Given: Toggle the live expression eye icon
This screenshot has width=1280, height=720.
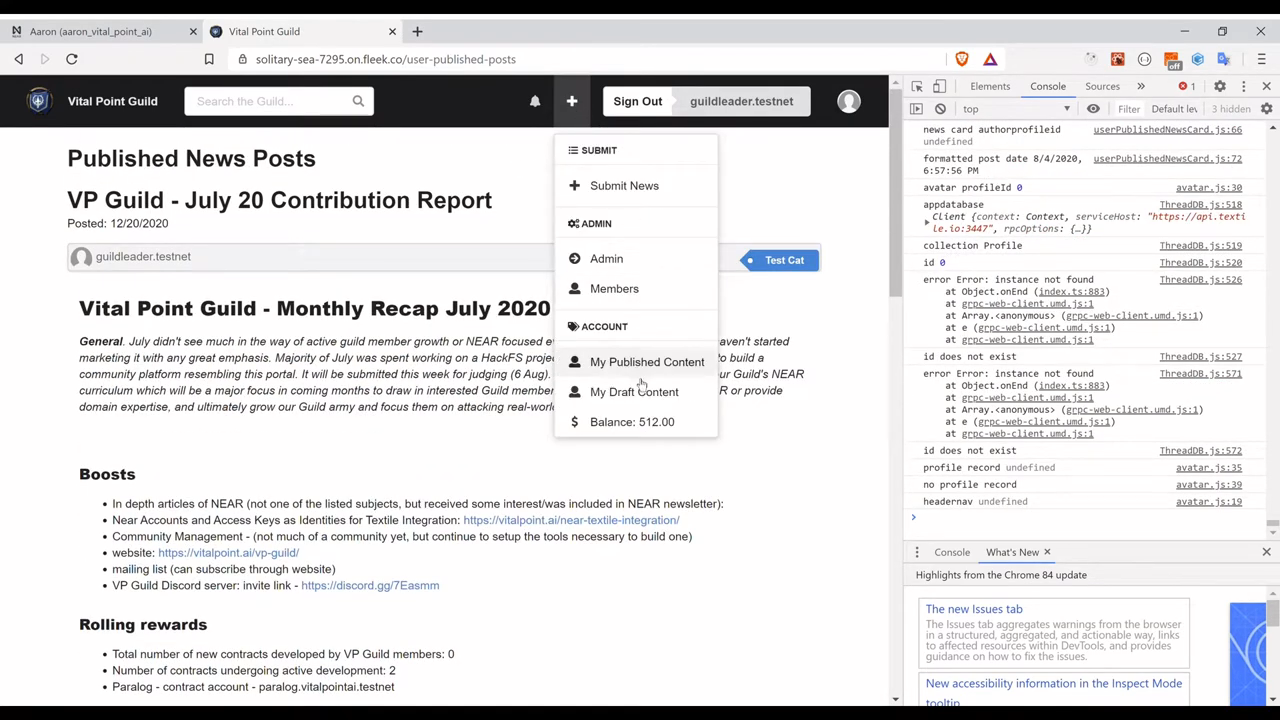Looking at the screenshot, I should (x=1093, y=109).
